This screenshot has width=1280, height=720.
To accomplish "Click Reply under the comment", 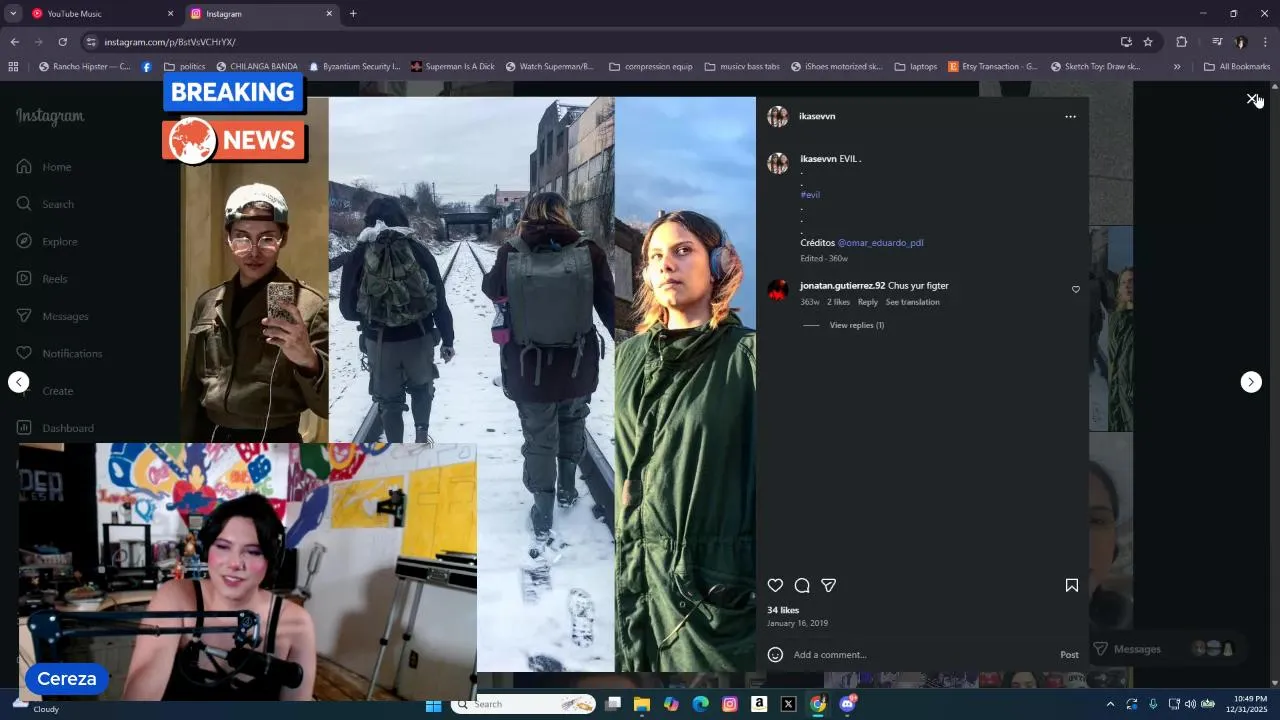I will [868, 302].
